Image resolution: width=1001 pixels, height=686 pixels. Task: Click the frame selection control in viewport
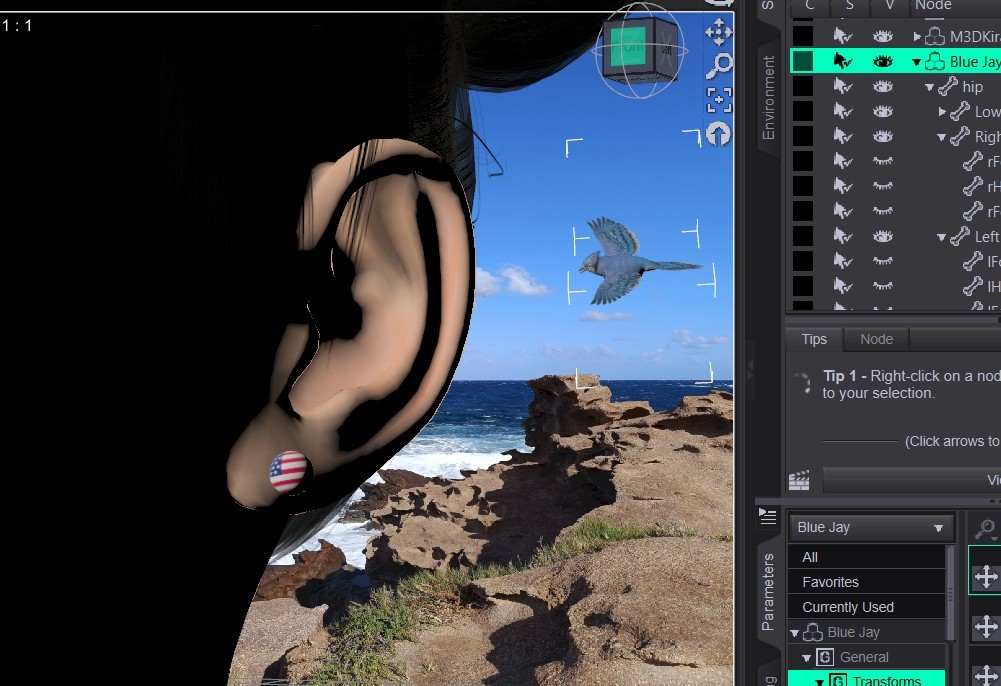tap(719, 100)
